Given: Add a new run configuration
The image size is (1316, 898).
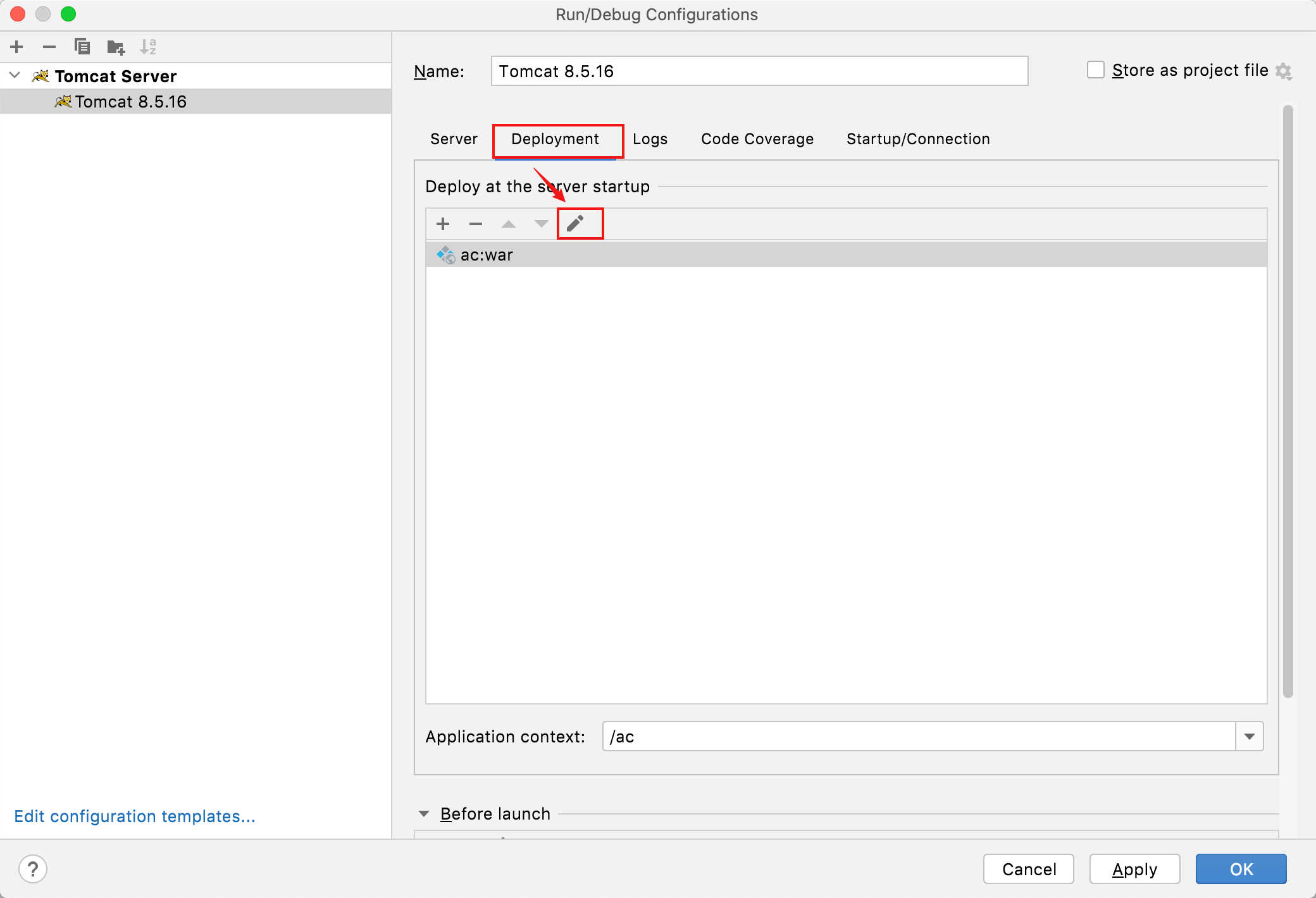Looking at the screenshot, I should pos(17,47).
